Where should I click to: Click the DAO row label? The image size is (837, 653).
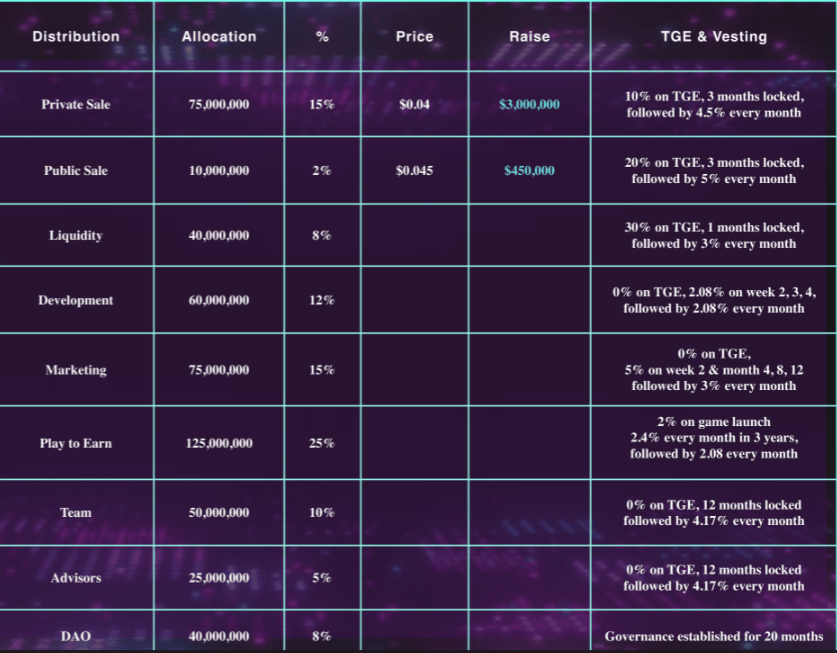[x=76, y=636]
